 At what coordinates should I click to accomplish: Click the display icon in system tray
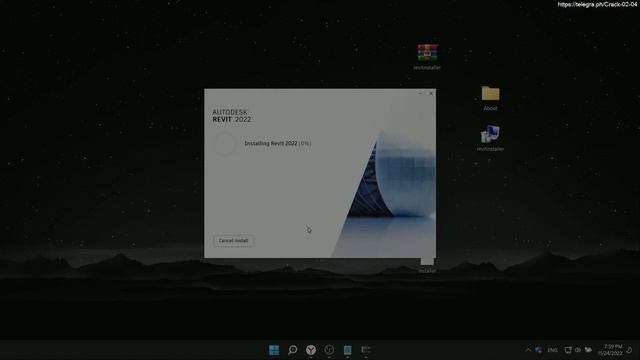pos(568,350)
